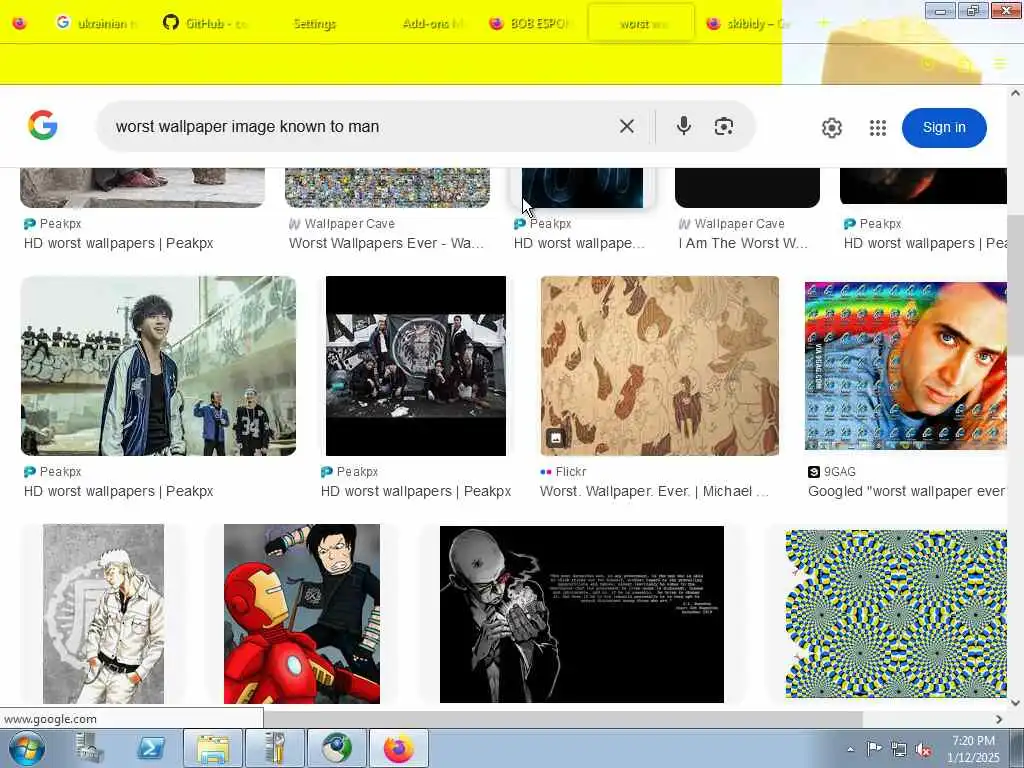Switch to the Settings tab
The height and width of the screenshot is (768, 1024).
point(313,24)
